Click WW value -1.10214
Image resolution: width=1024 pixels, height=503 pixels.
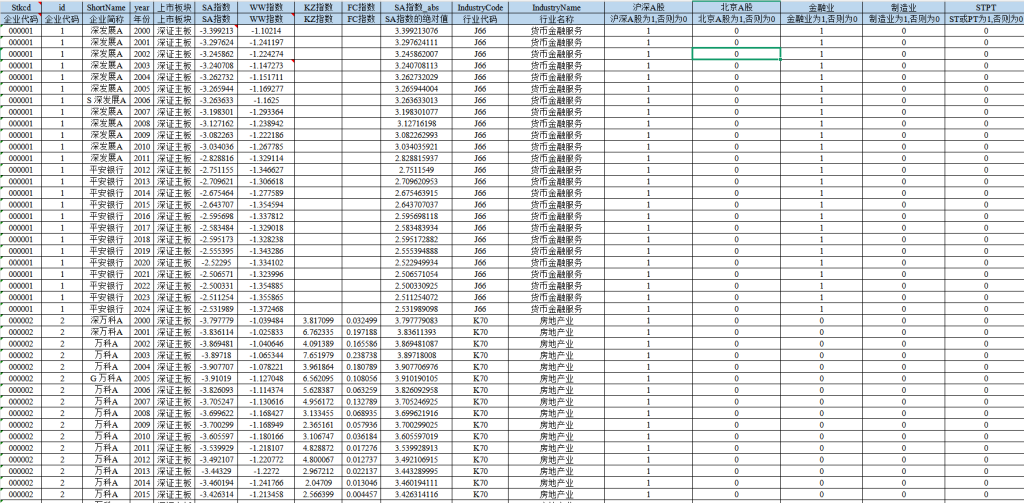click(x=268, y=31)
